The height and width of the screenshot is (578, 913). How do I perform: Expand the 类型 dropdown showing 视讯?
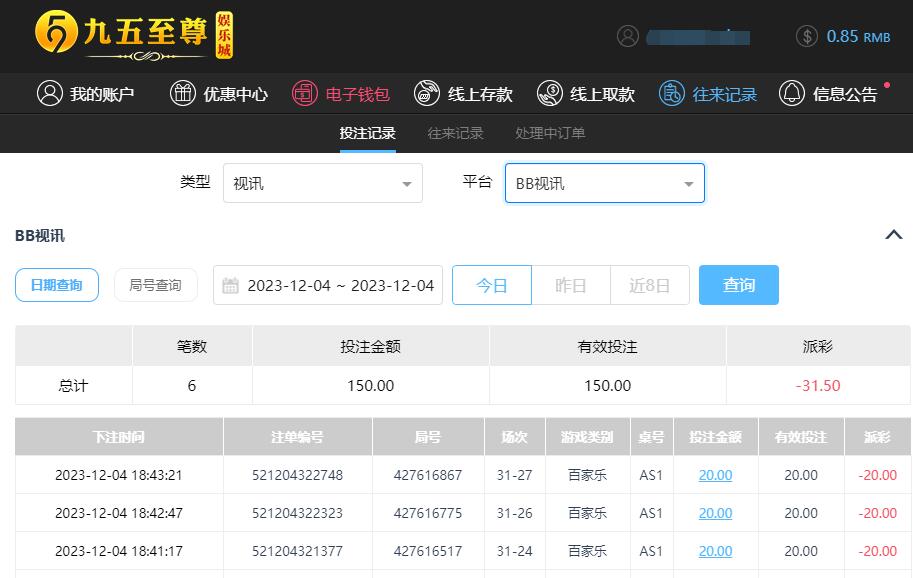click(322, 184)
